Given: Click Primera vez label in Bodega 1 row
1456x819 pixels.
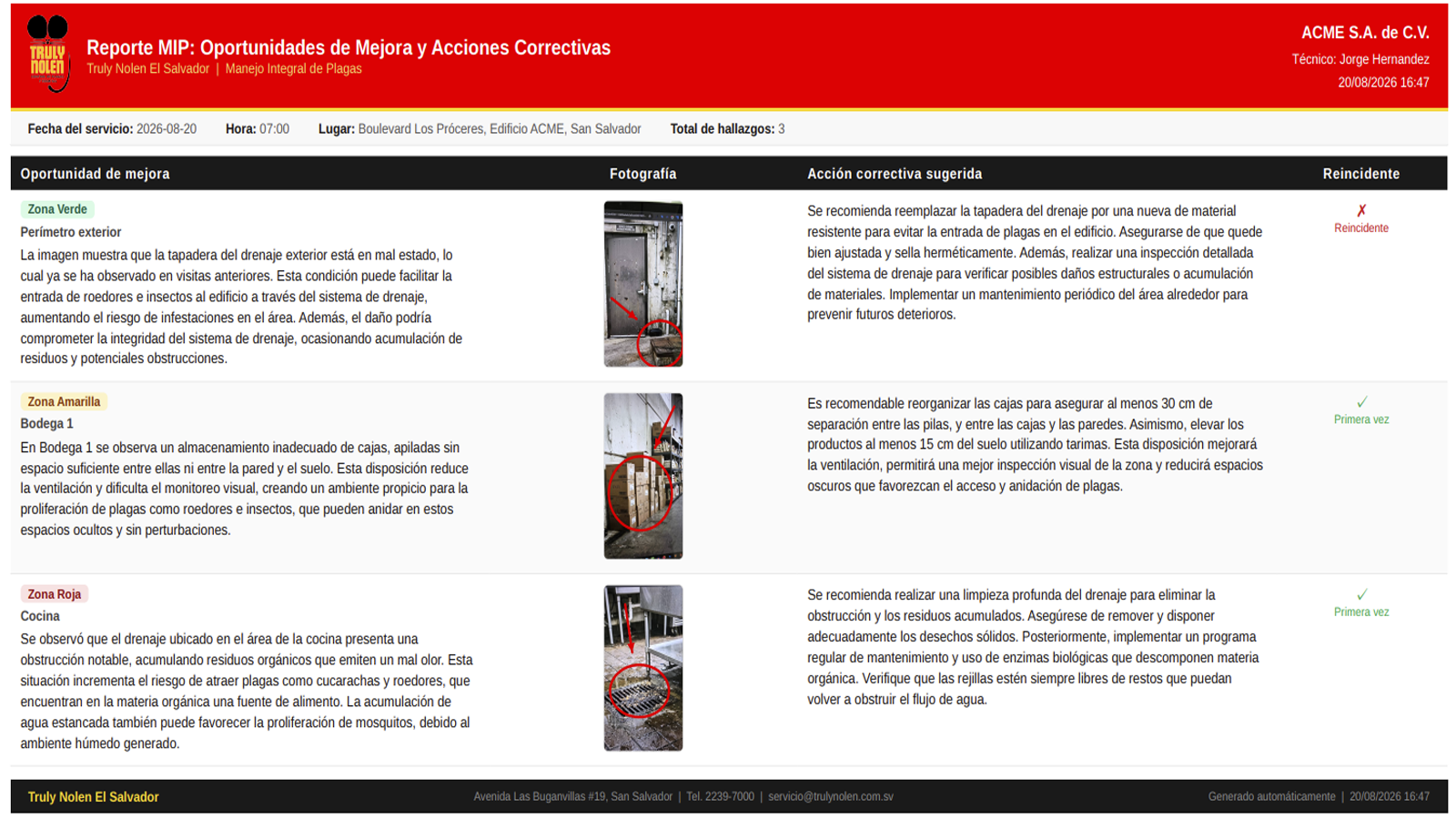Looking at the screenshot, I should click(x=1361, y=420).
